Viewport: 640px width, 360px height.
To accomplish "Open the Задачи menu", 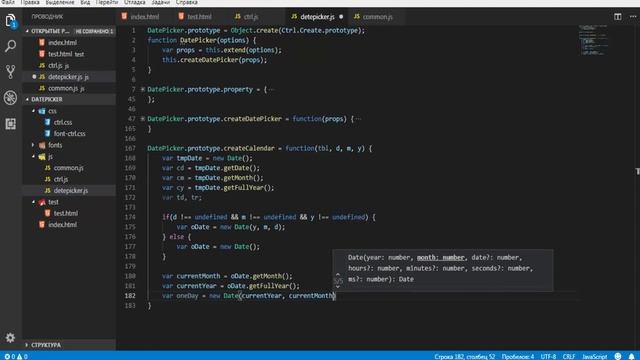I will tap(160, 2).
